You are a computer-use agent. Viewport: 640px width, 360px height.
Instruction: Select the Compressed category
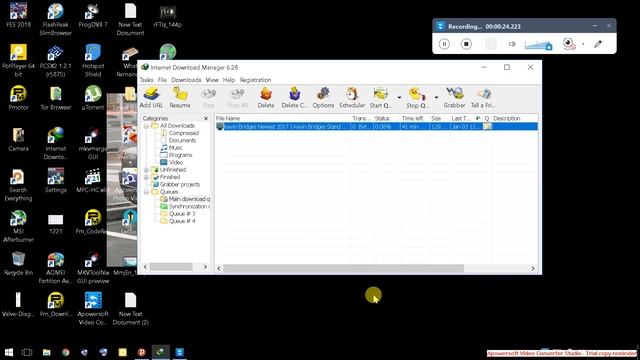coord(180,133)
